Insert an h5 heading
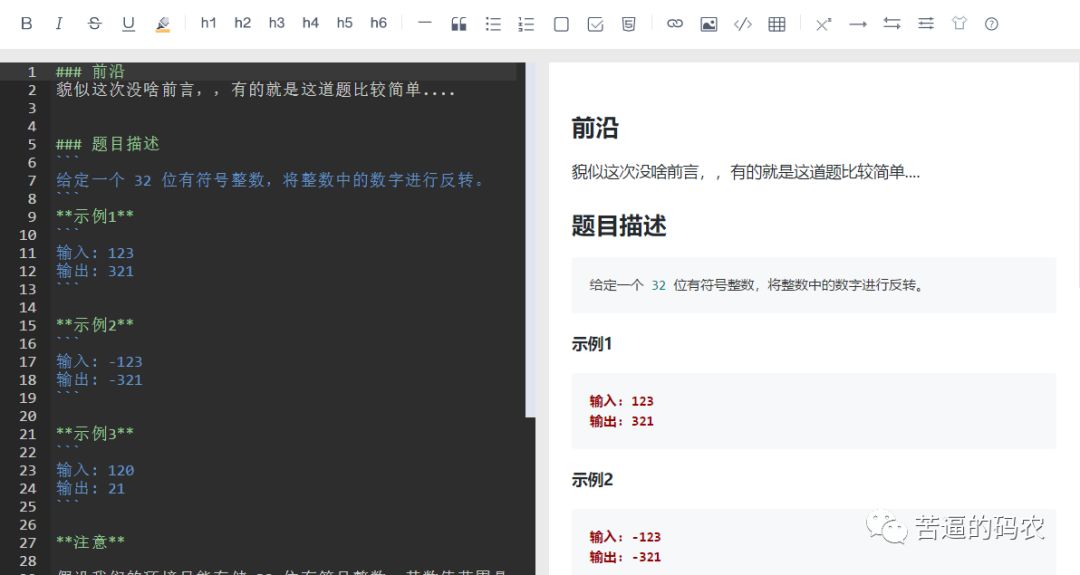 344,23
